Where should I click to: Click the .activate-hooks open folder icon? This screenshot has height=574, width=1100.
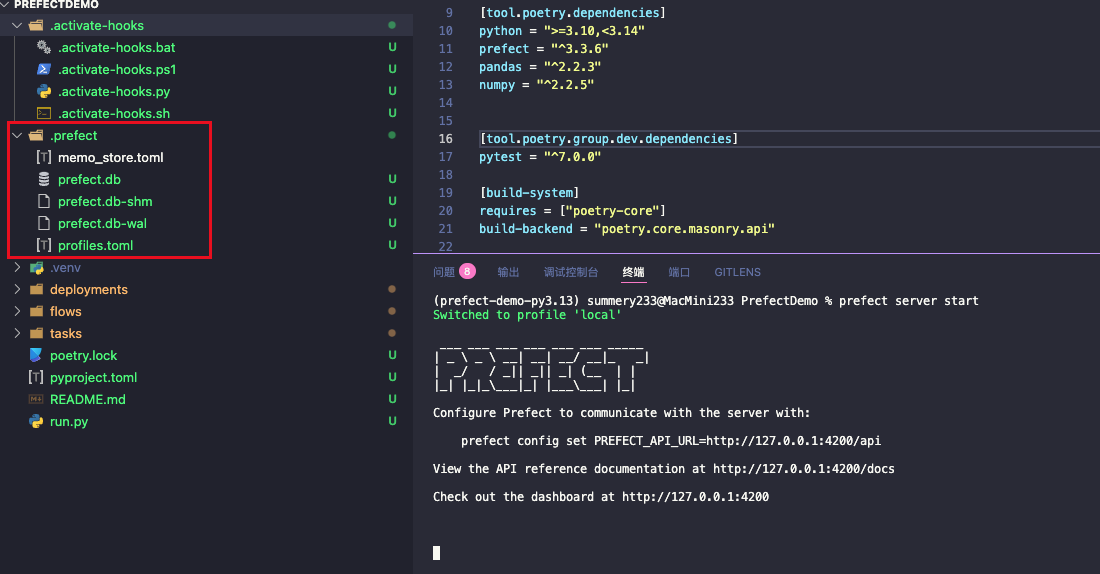[x=36, y=25]
